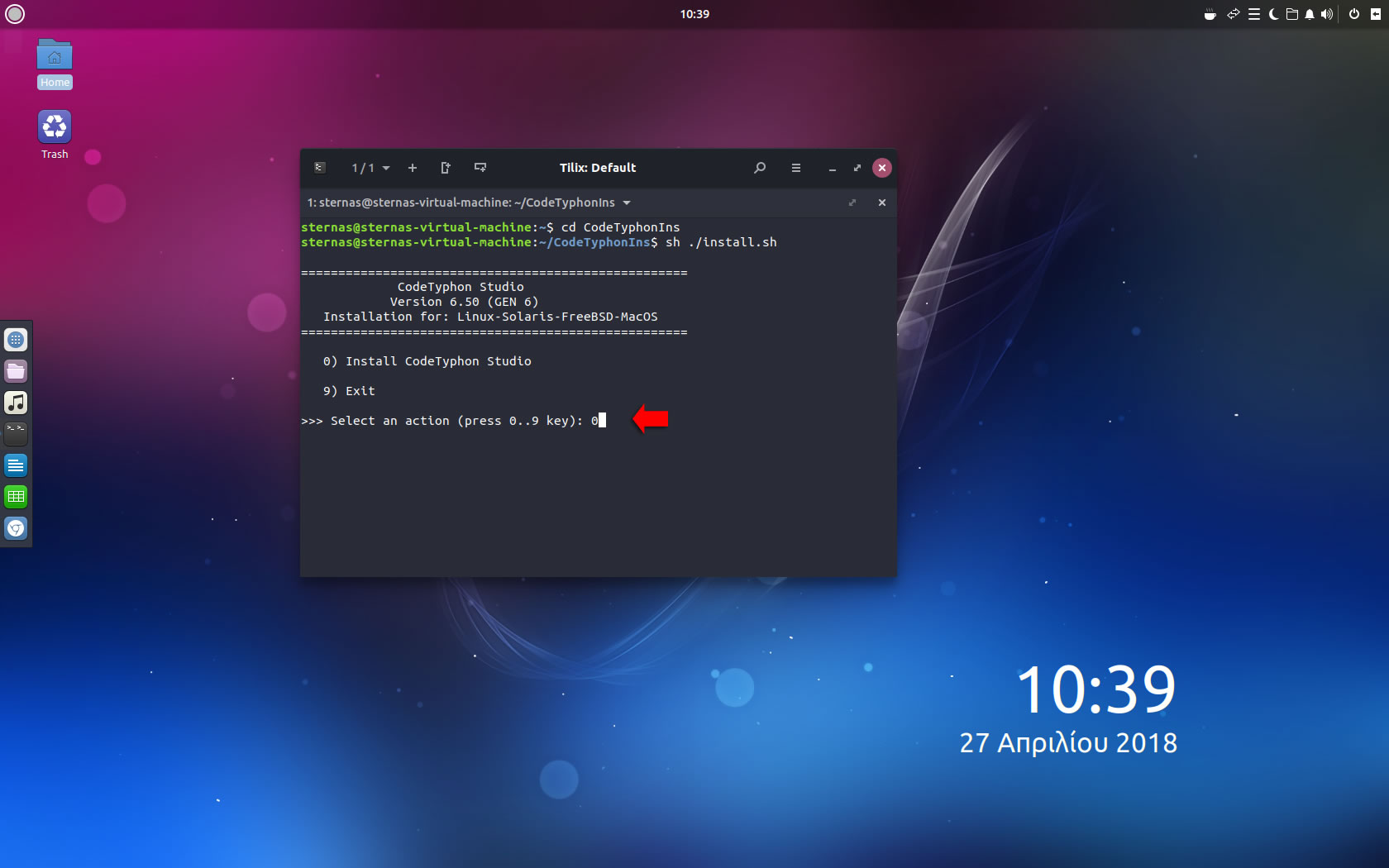Launch the spreadsheet app from dock
Image resolution: width=1389 pixels, height=868 pixels.
[16, 497]
